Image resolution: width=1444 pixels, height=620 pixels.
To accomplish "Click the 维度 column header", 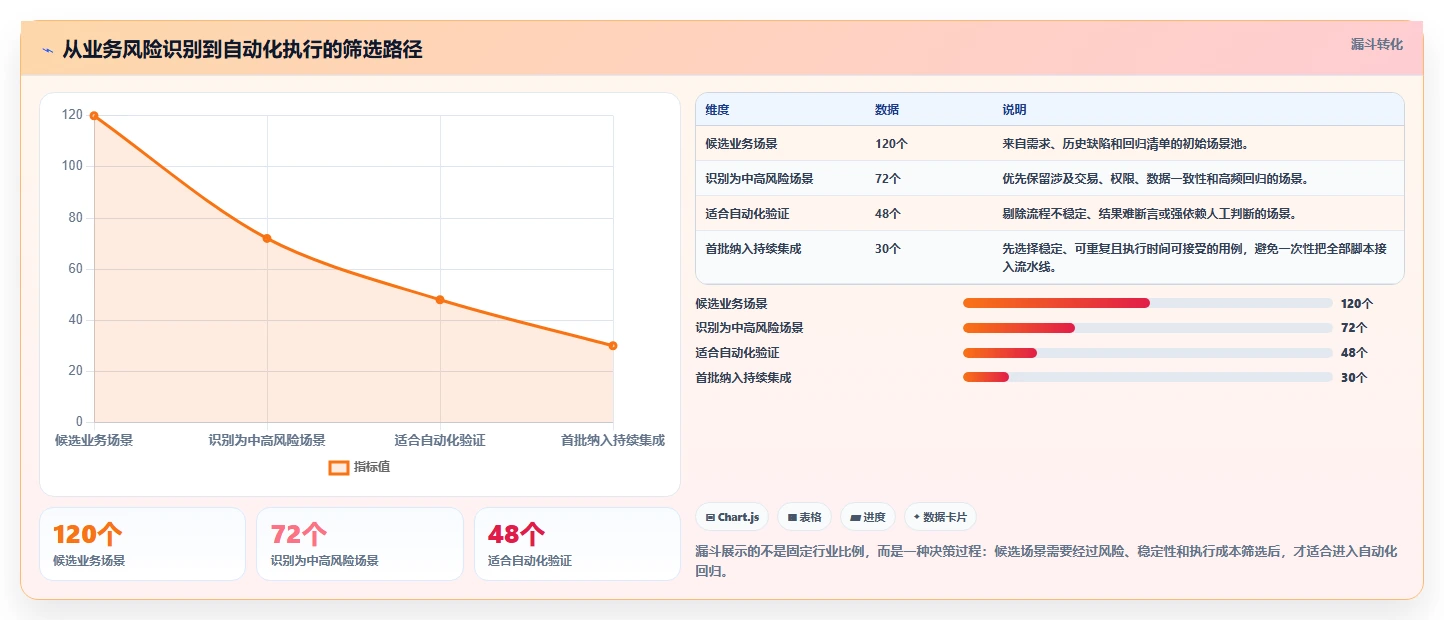I will (717, 110).
